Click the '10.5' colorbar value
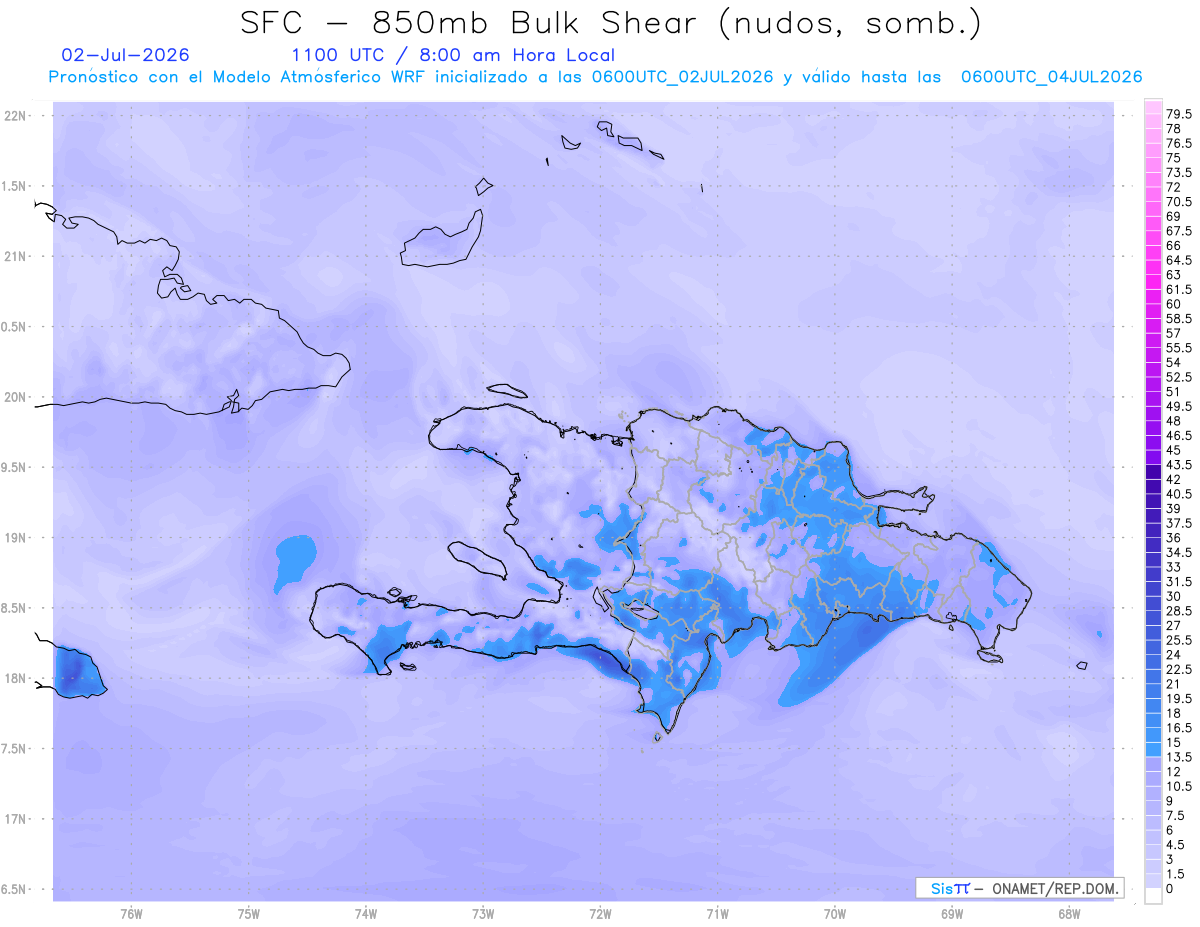The height and width of the screenshot is (927, 1200). pos(1180,787)
